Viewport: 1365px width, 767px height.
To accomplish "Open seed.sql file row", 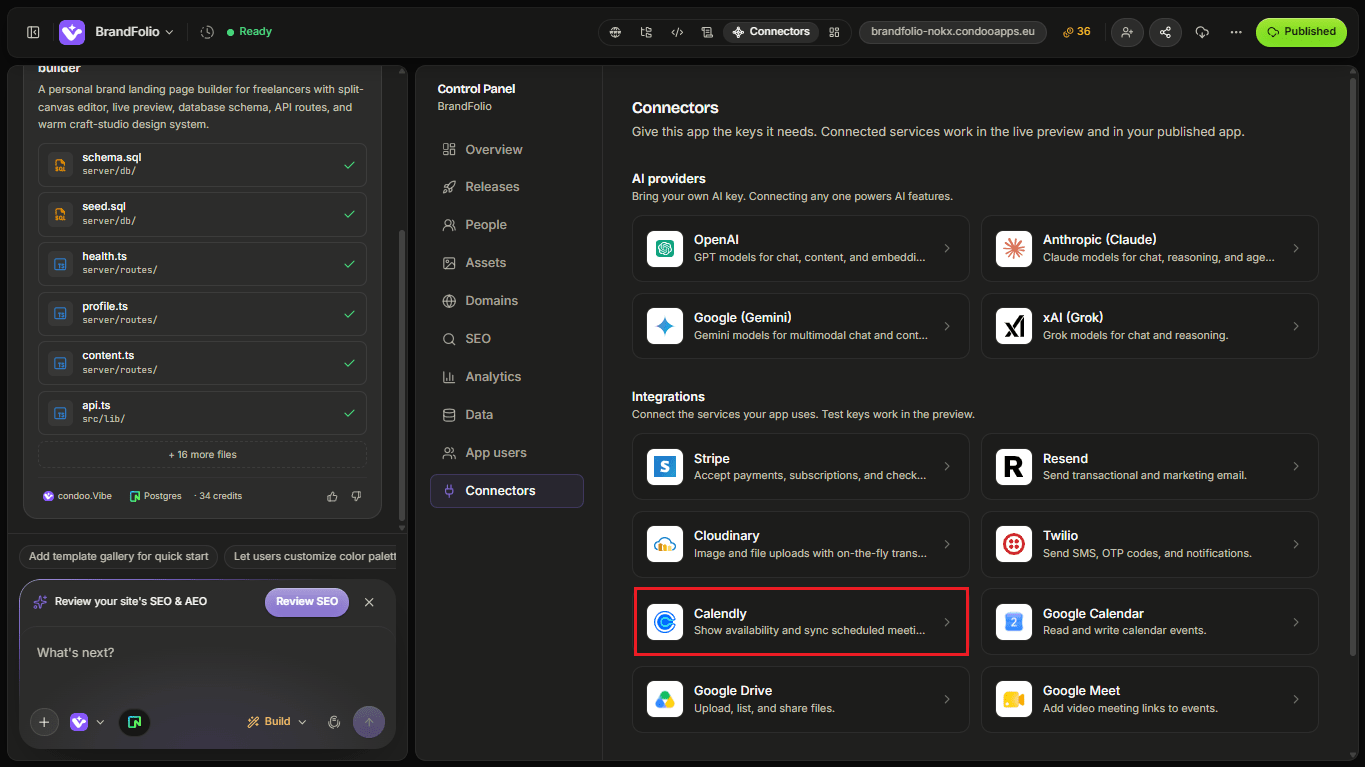I will (x=202, y=214).
